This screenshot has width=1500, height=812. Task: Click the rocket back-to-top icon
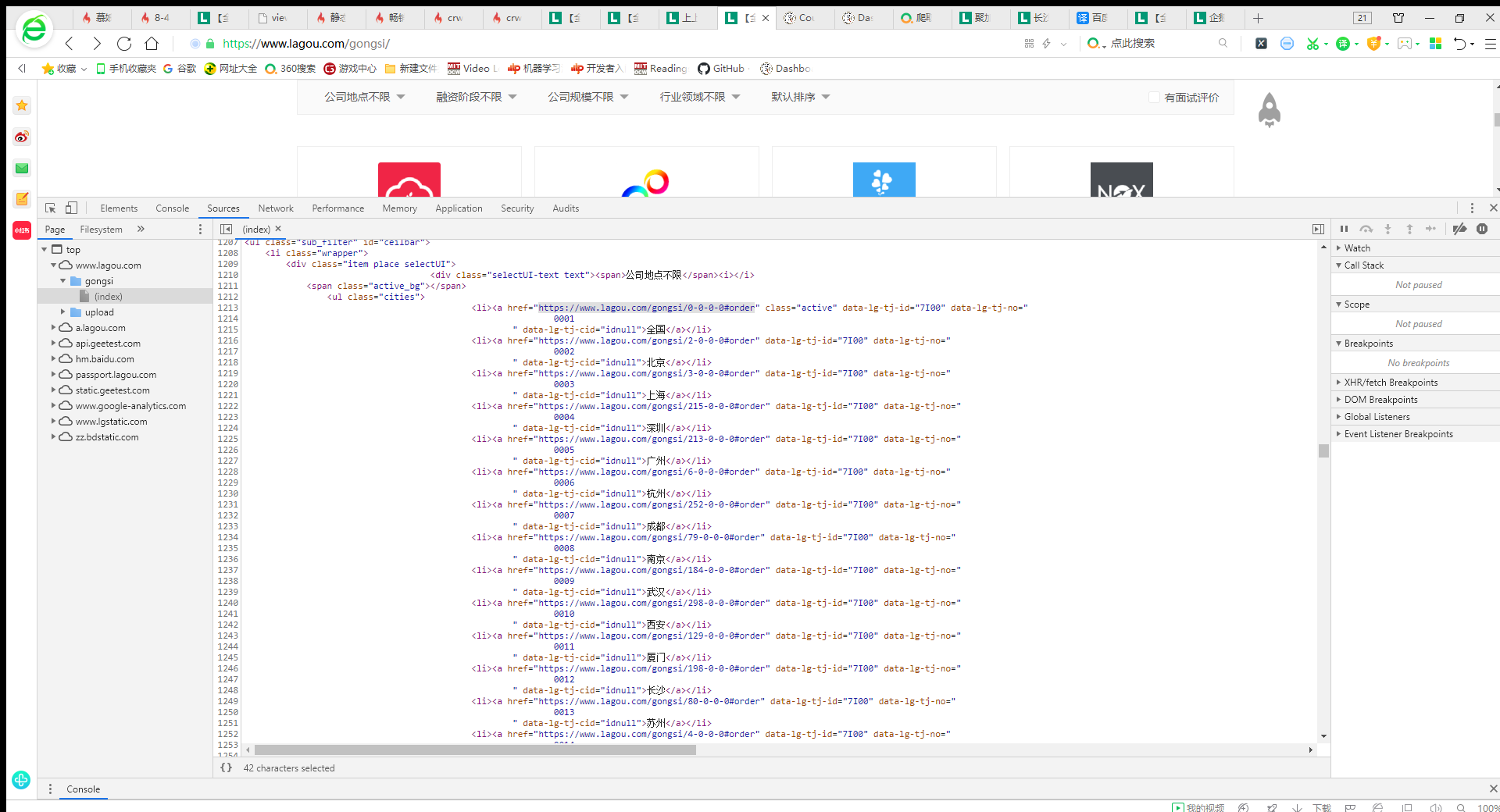point(1270,110)
